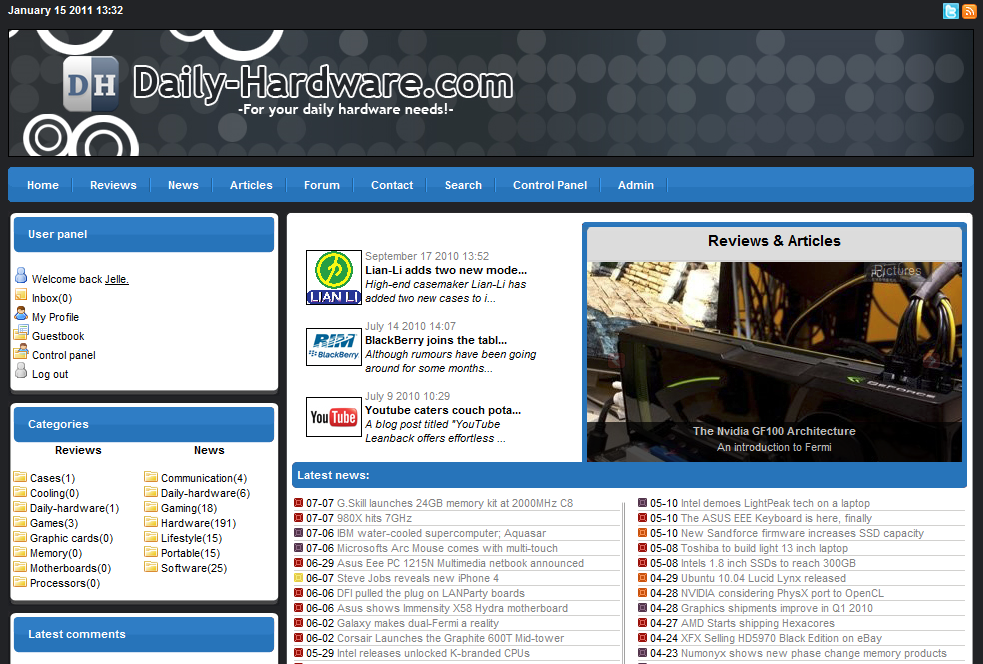Click the Log out link
Screen dimensions: 983x664
click(50, 374)
